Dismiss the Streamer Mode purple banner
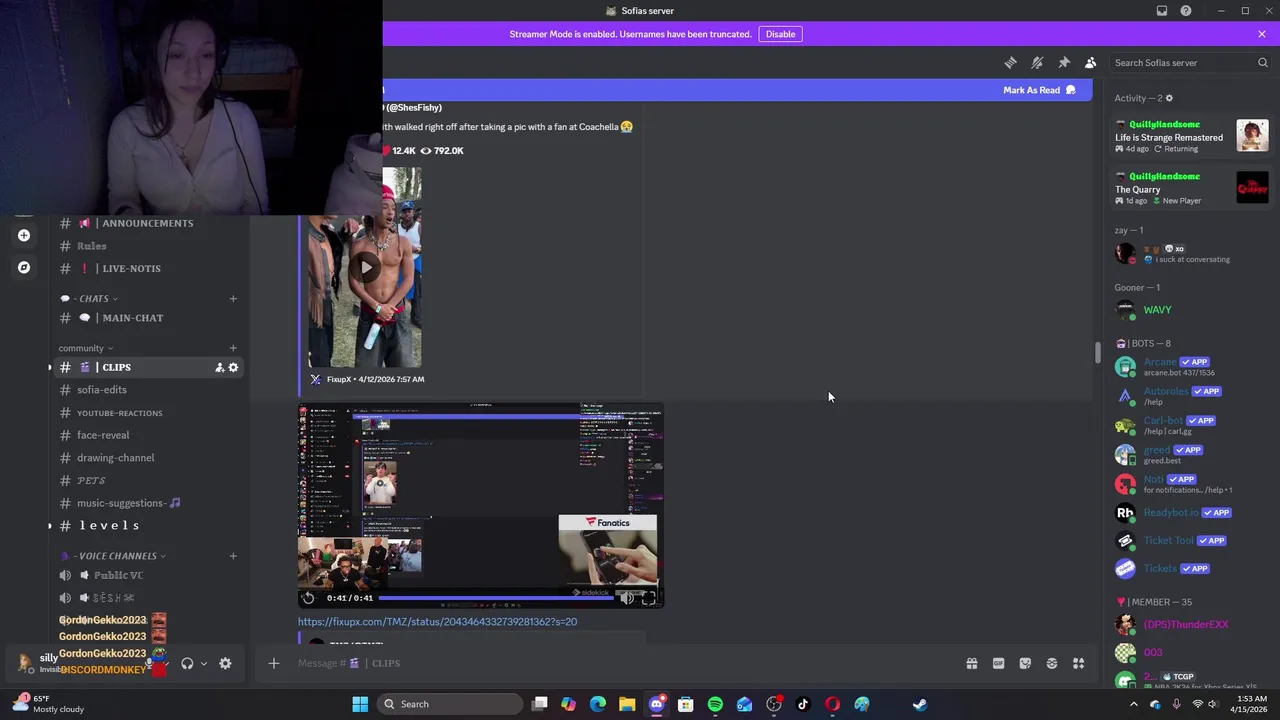Viewport: 1280px width, 720px height. coord(1262,34)
